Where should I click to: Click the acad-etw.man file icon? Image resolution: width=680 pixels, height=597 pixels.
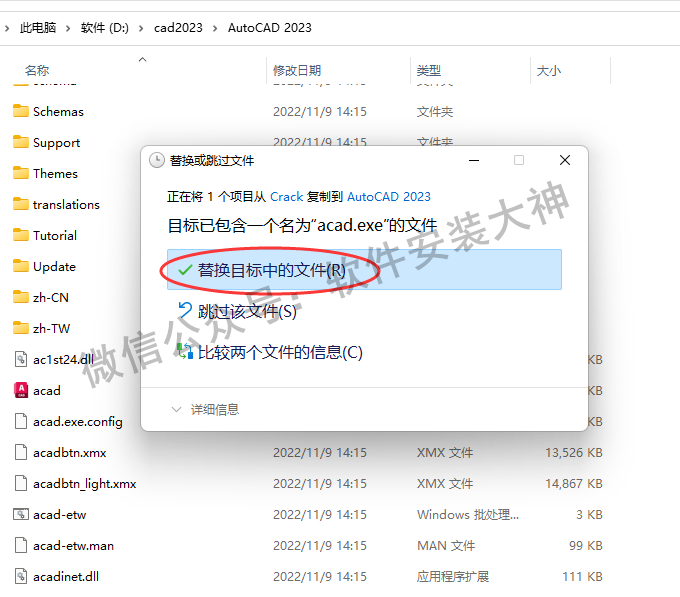tap(21, 545)
